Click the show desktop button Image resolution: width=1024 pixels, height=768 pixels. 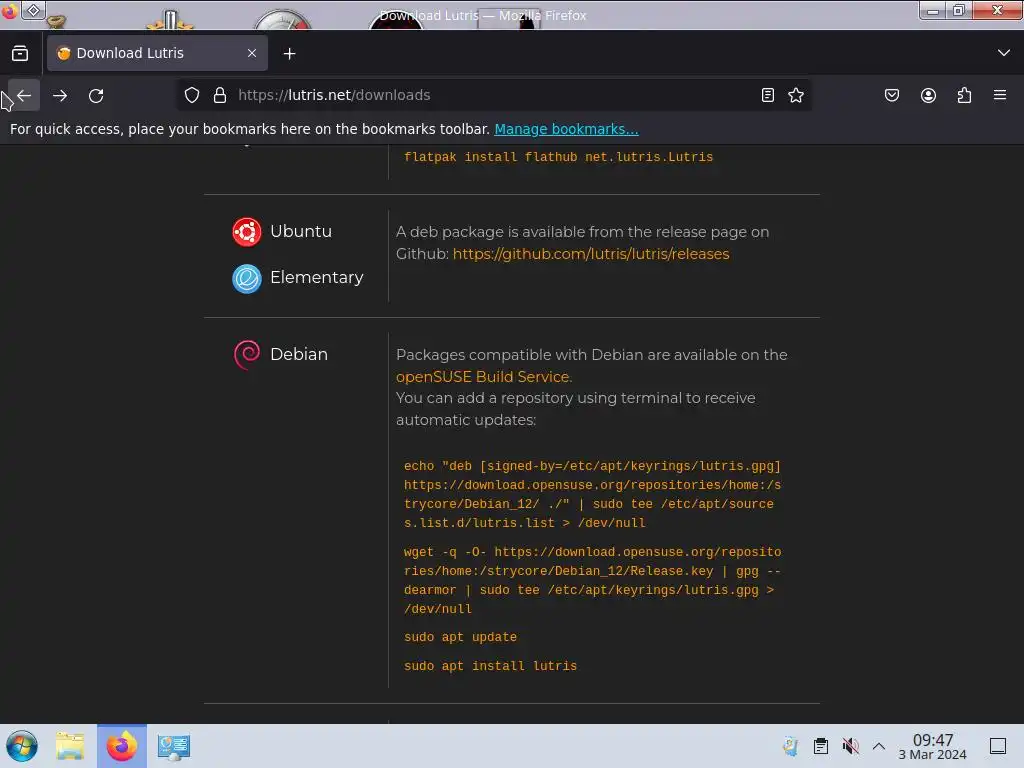(998, 746)
